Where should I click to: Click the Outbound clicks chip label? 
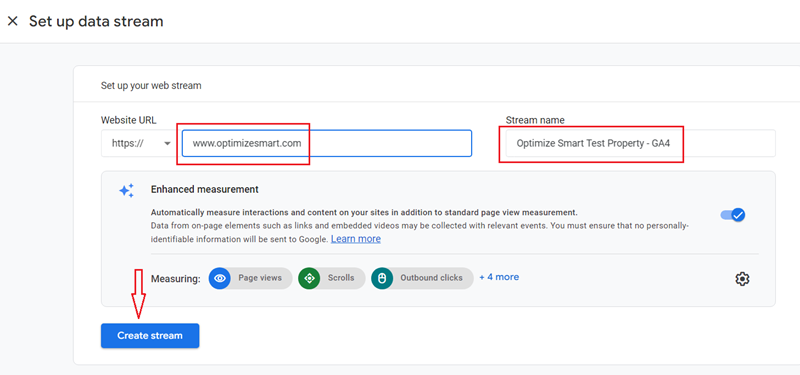point(431,278)
